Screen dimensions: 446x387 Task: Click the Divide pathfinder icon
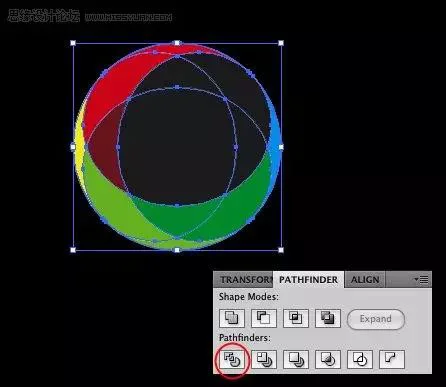click(x=232, y=359)
